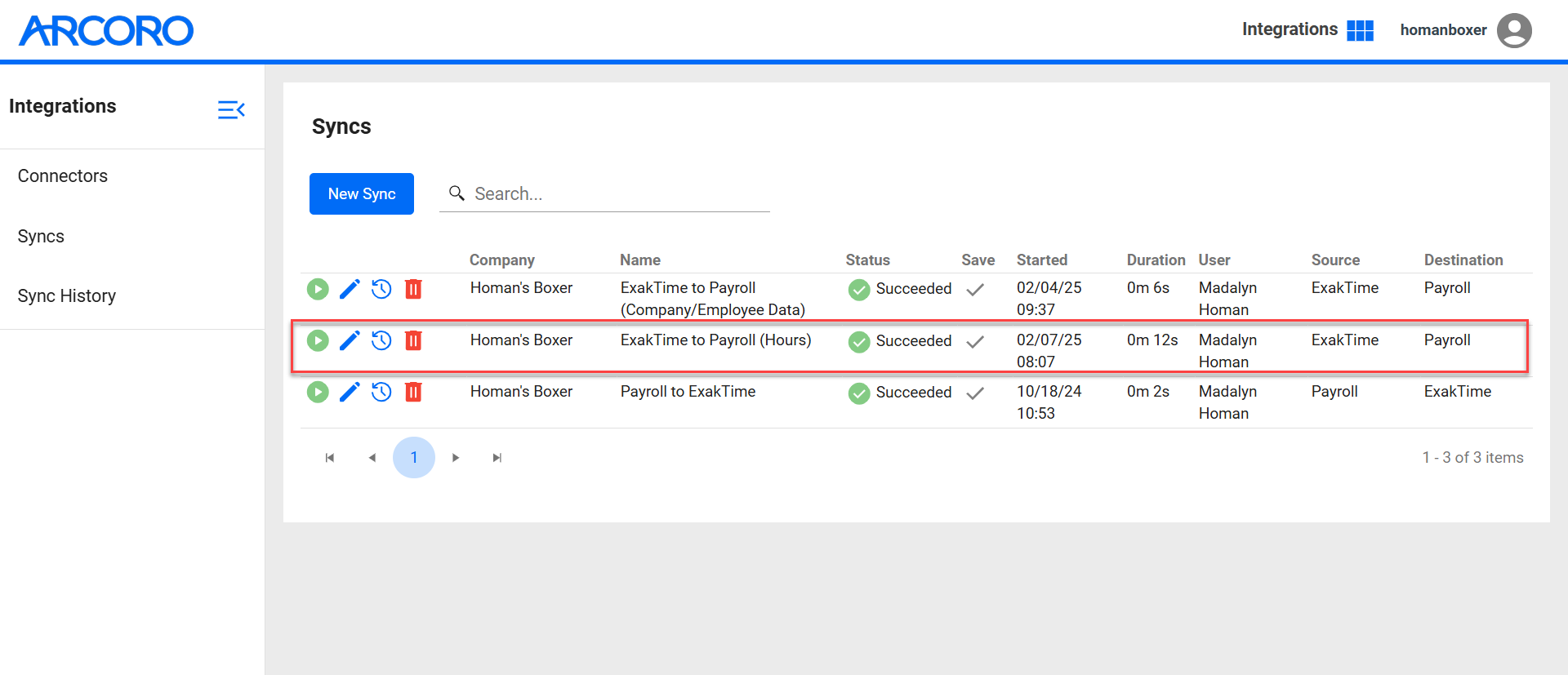Screen dimensions: 1568x675
Task: Show history for Payroll to ExakTime sync
Action: (381, 392)
